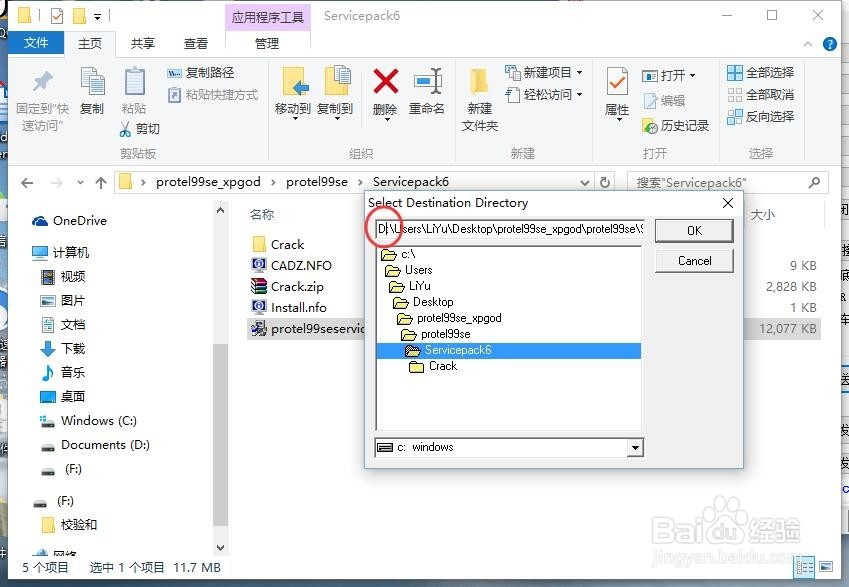Viewport: 849px width, 587px height.
Task: Click the Application Tools (应用程序工具) tab header
Action: pos(267,17)
